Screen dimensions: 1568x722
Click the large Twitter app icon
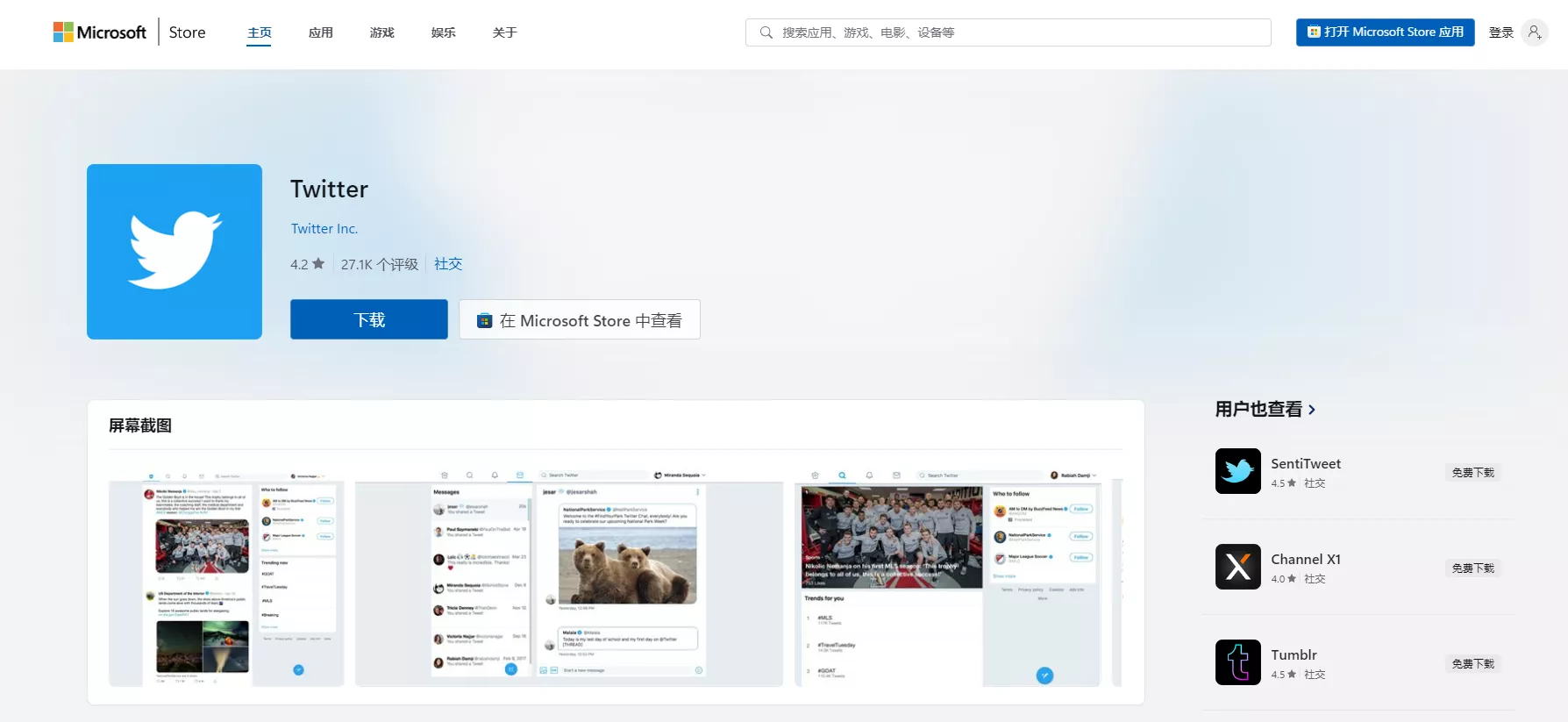click(175, 252)
